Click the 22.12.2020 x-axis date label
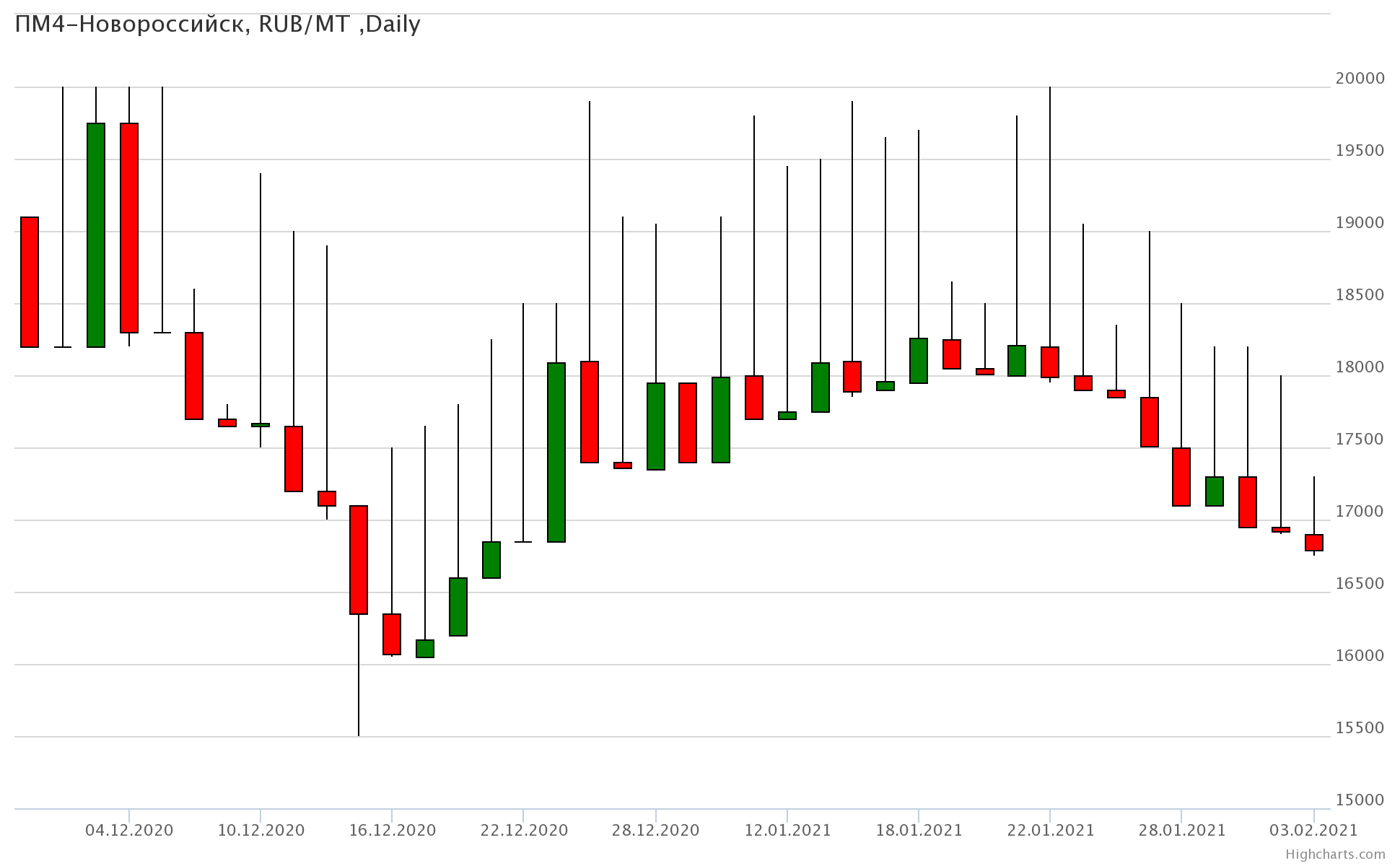Image resolution: width=1400 pixels, height=866 pixels. coord(523,830)
